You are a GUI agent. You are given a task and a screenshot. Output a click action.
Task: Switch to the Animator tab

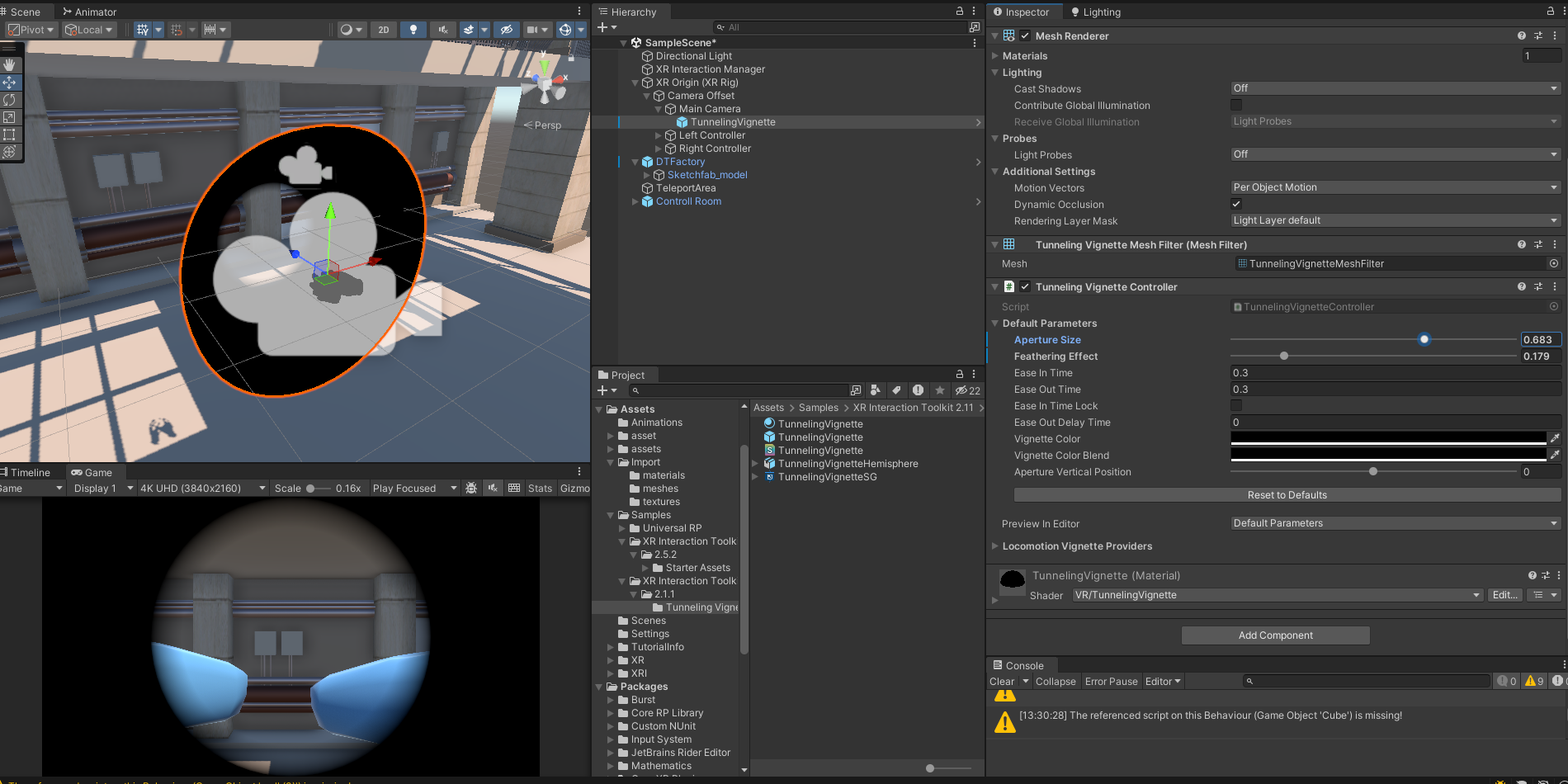pos(89,12)
